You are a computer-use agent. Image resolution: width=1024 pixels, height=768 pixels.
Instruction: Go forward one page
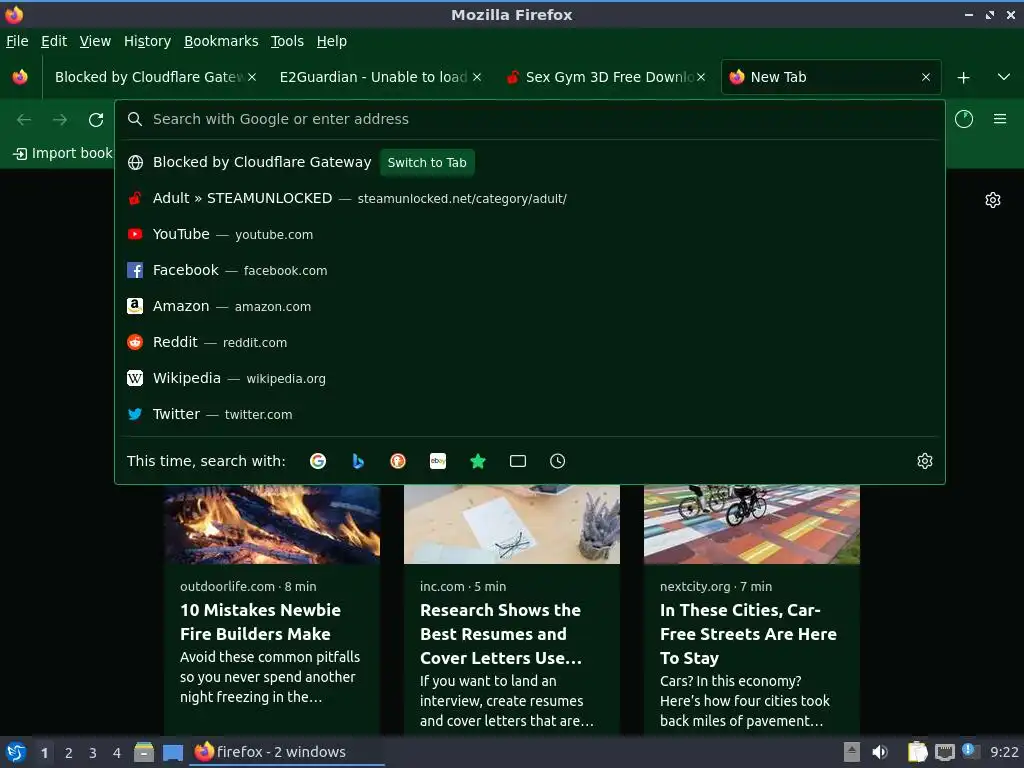point(60,120)
